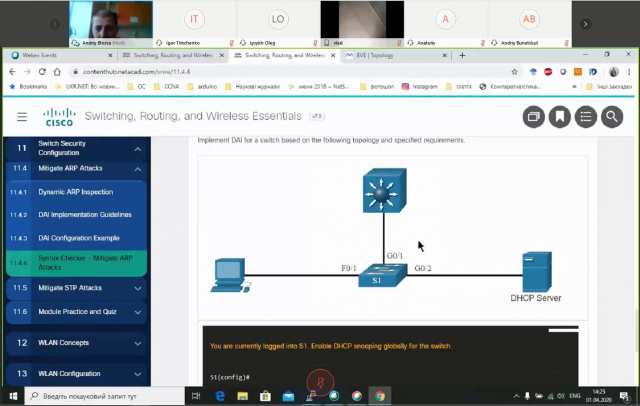Viewport: 640px width, 406px height.
Task: Open the hamburger navigation menu
Action: (22, 117)
